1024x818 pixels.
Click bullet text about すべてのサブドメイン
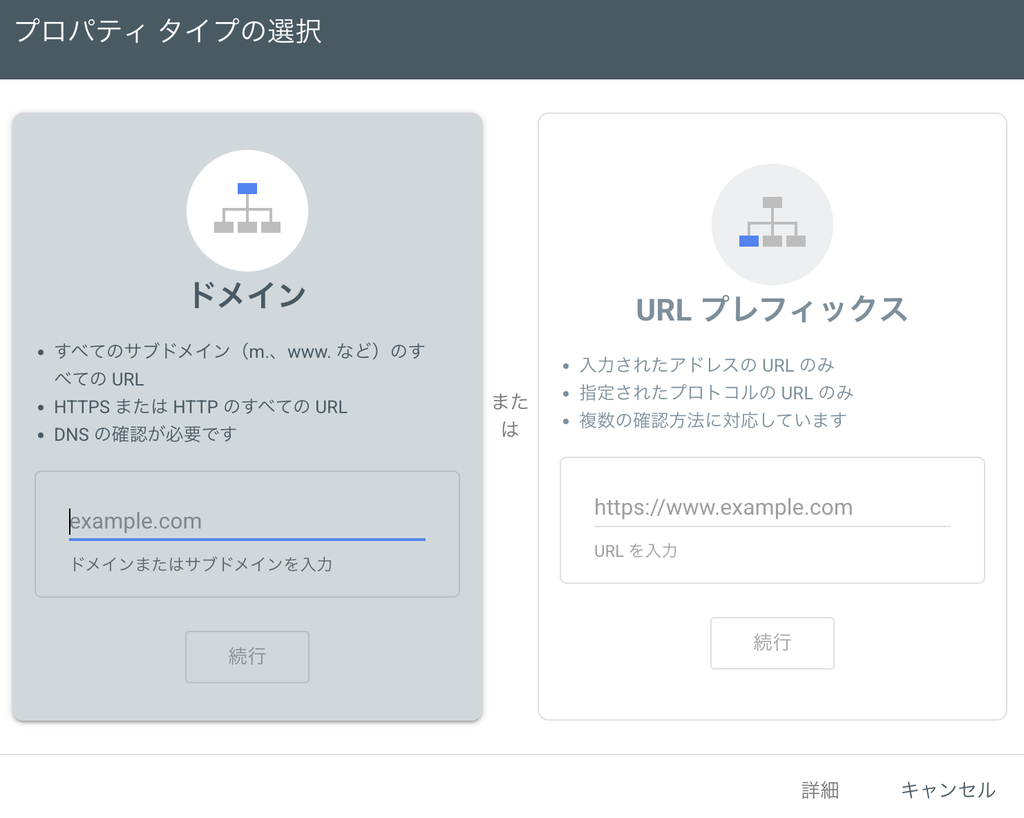239,365
